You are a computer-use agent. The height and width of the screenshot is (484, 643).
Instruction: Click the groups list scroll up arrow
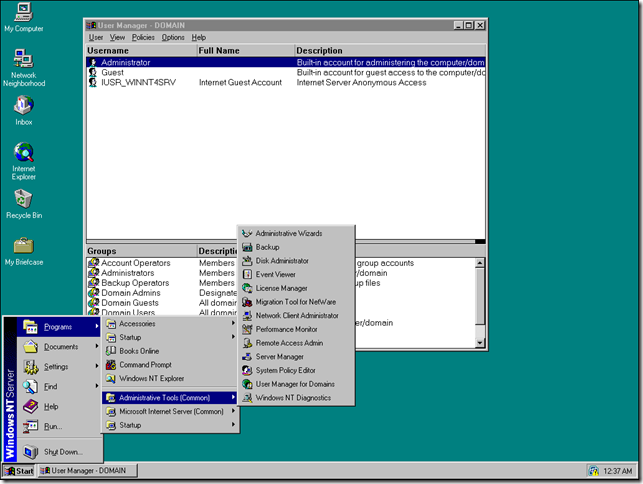click(x=480, y=263)
